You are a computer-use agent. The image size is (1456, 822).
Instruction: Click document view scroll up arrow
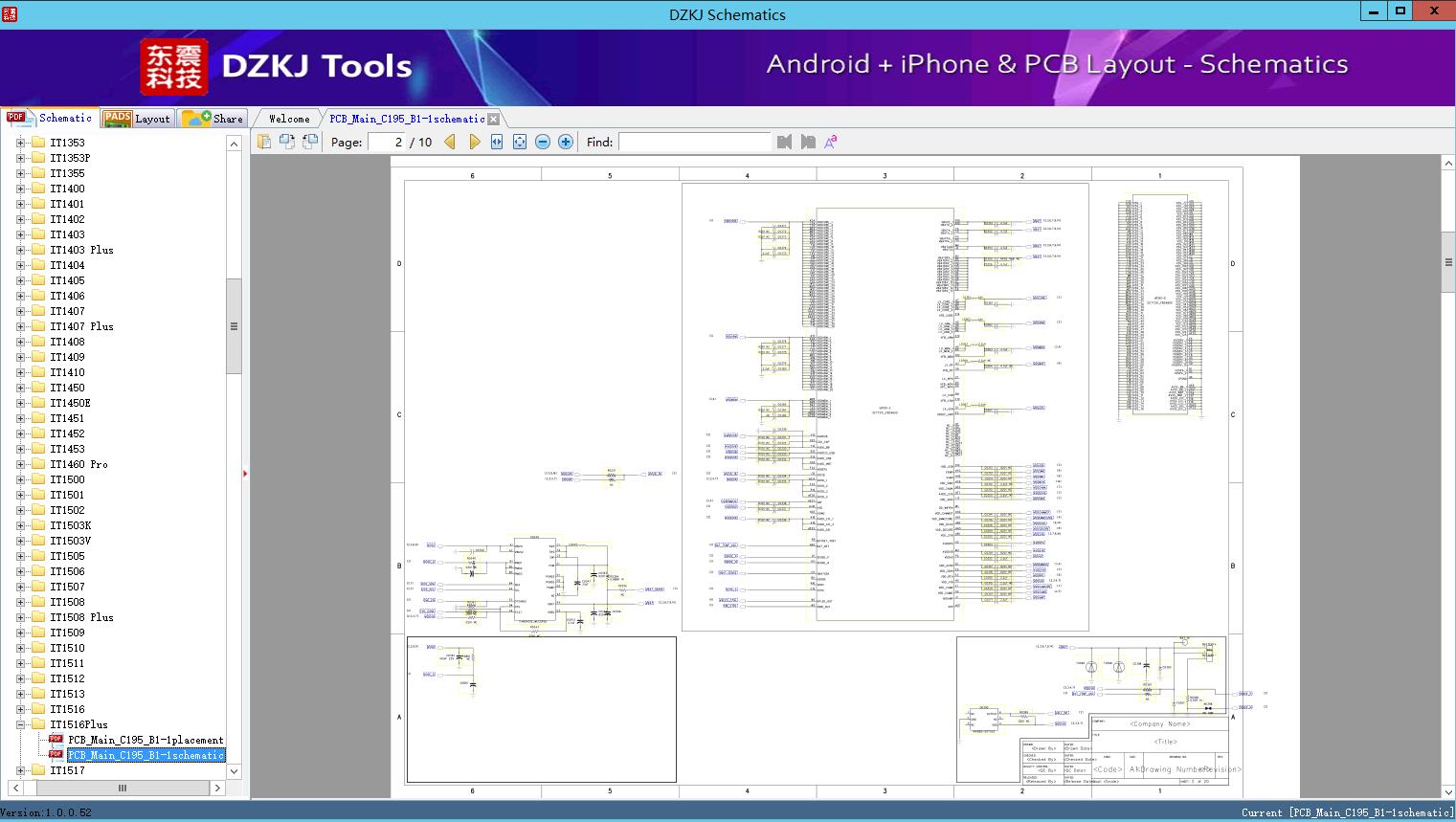[x=1448, y=164]
